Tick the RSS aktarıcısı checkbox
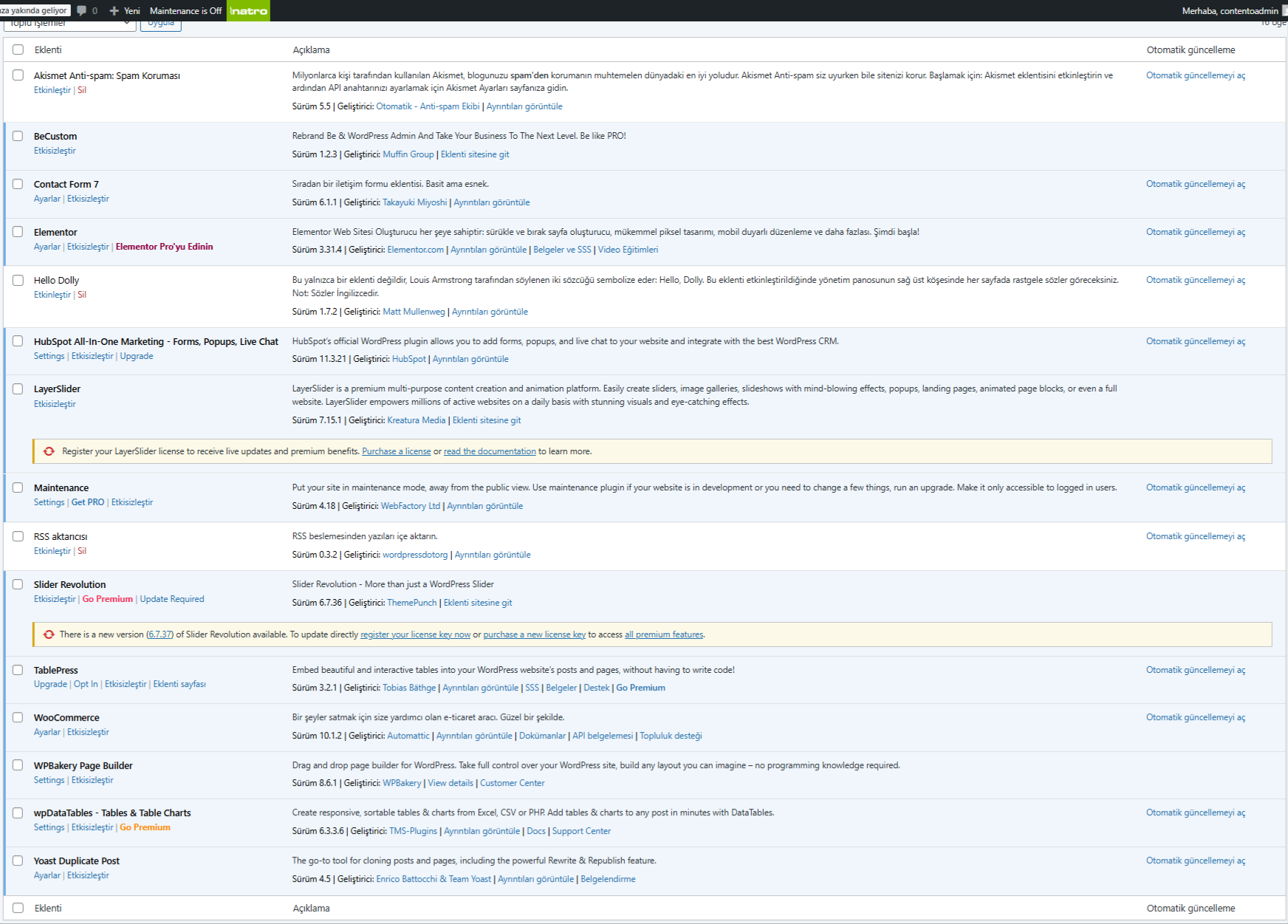Image resolution: width=1288 pixels, height=924 pixels. tap(18, 536)
